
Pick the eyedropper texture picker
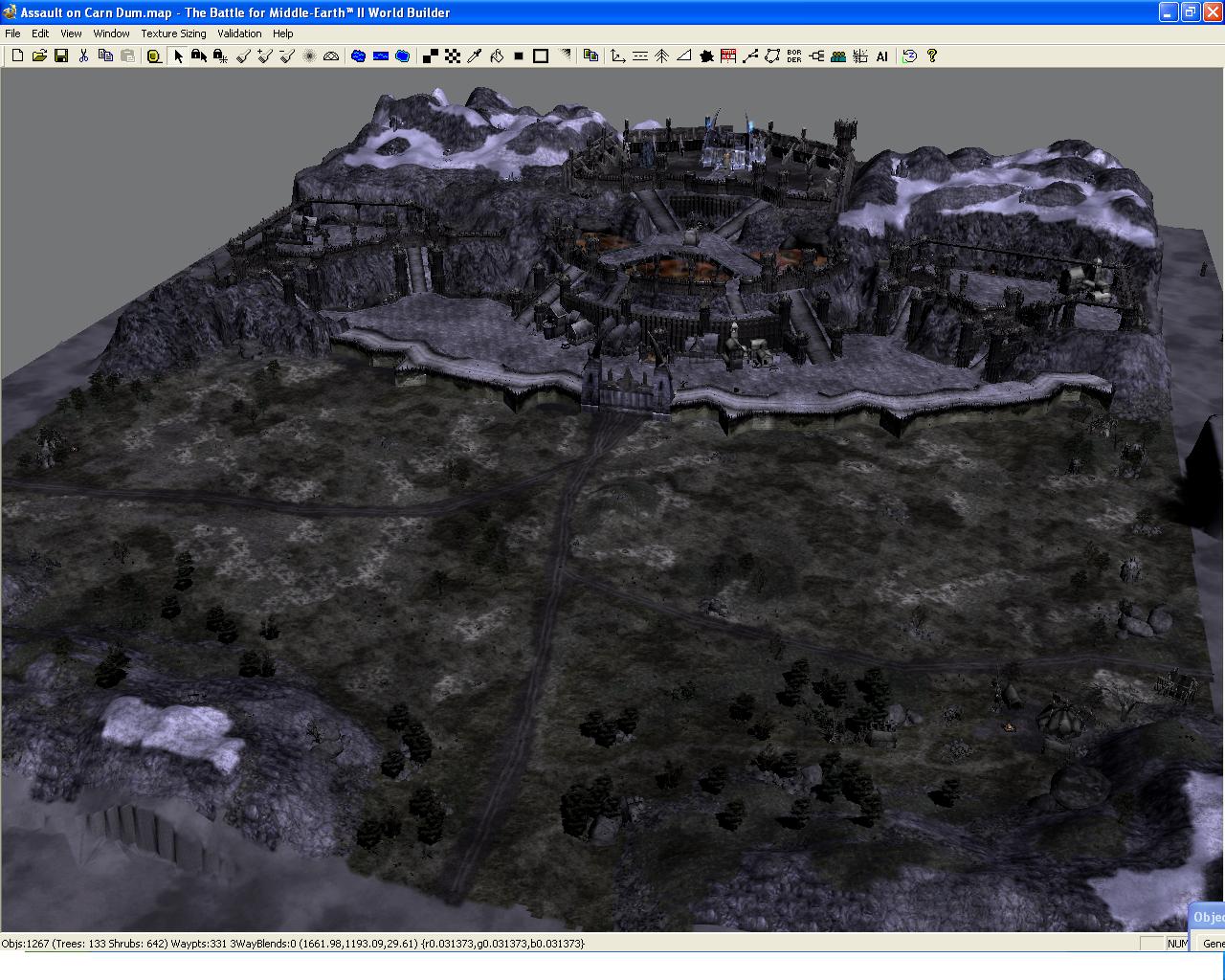[474, 56]
